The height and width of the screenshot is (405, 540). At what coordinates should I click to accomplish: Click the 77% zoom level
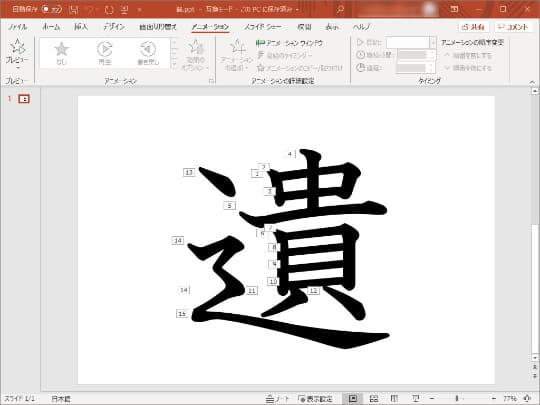pyautogui.click(x=509, y=399)
